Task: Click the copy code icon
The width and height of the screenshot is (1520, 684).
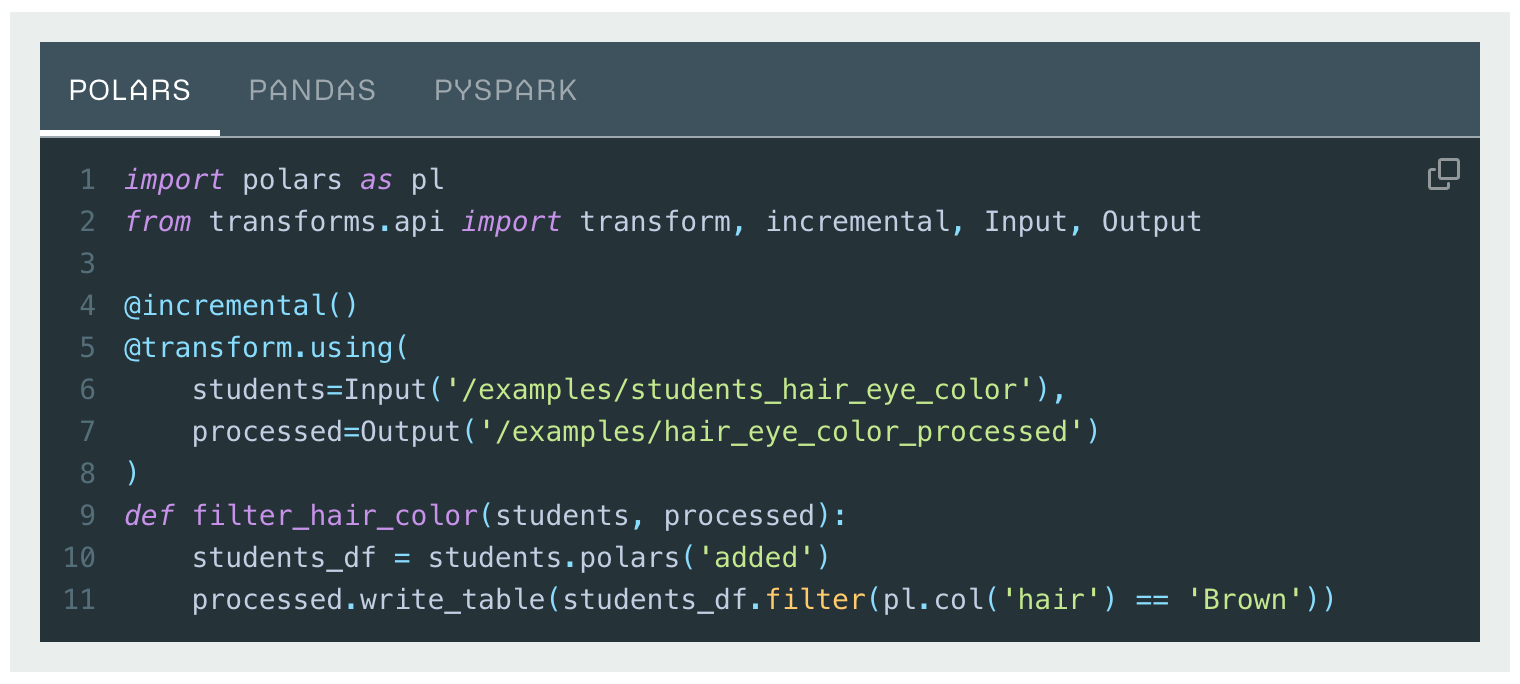Action: (x=1443, y=174)
